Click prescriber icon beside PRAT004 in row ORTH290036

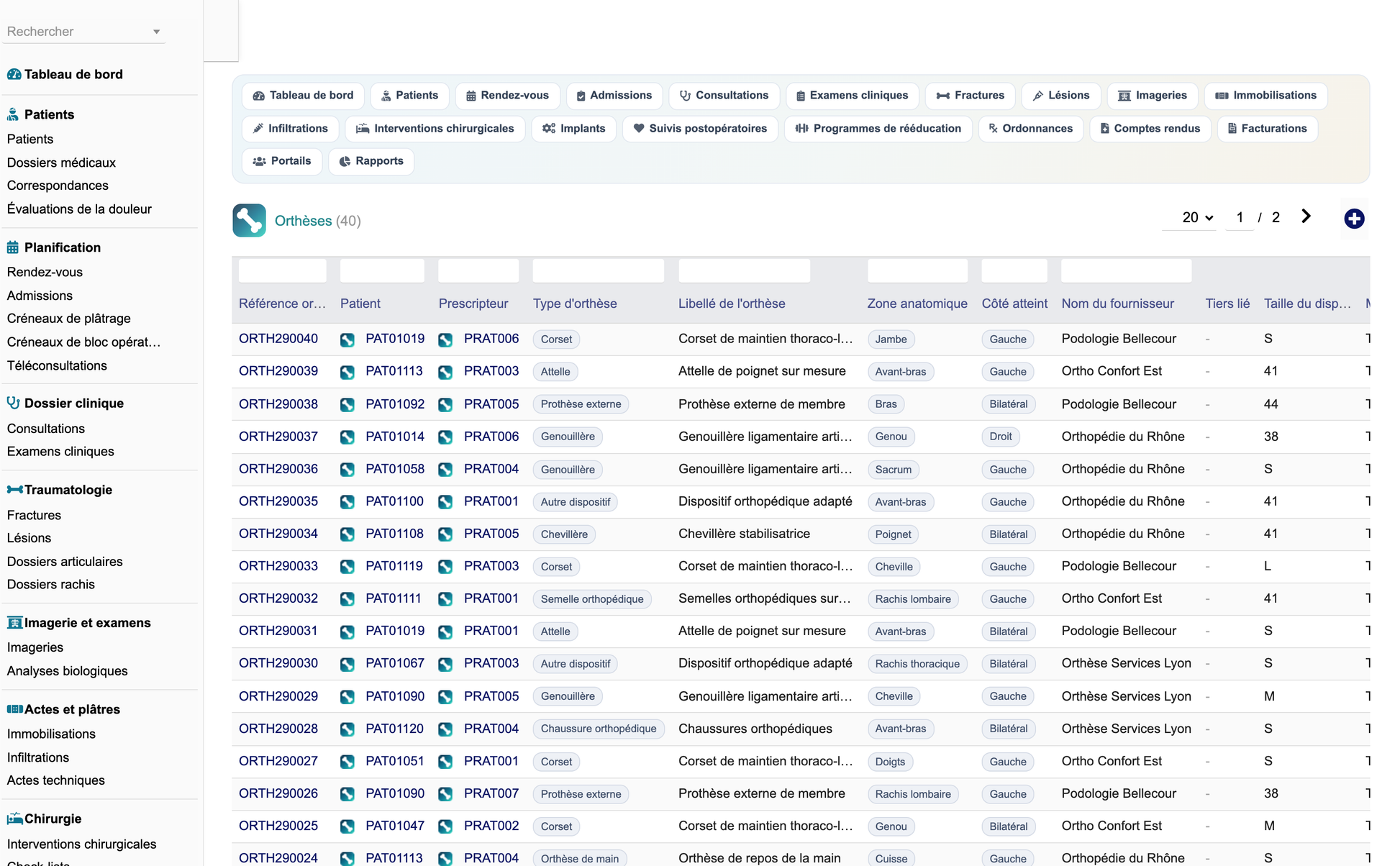click(445, 469)
